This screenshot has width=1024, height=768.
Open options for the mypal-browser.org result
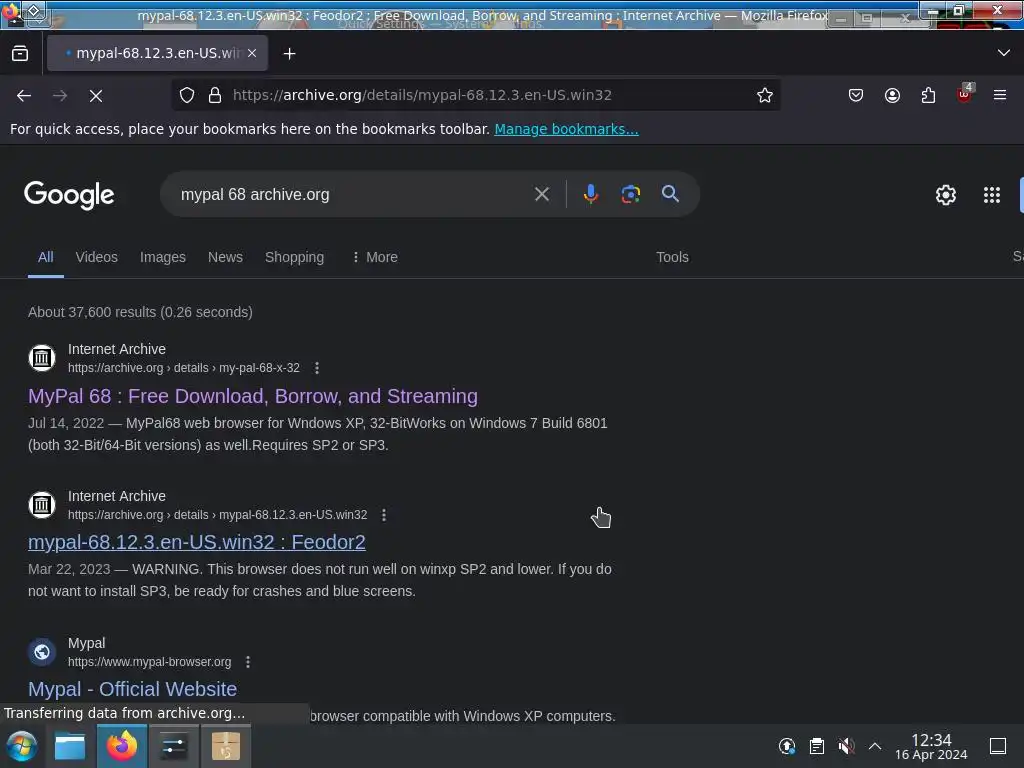point(248,662)
